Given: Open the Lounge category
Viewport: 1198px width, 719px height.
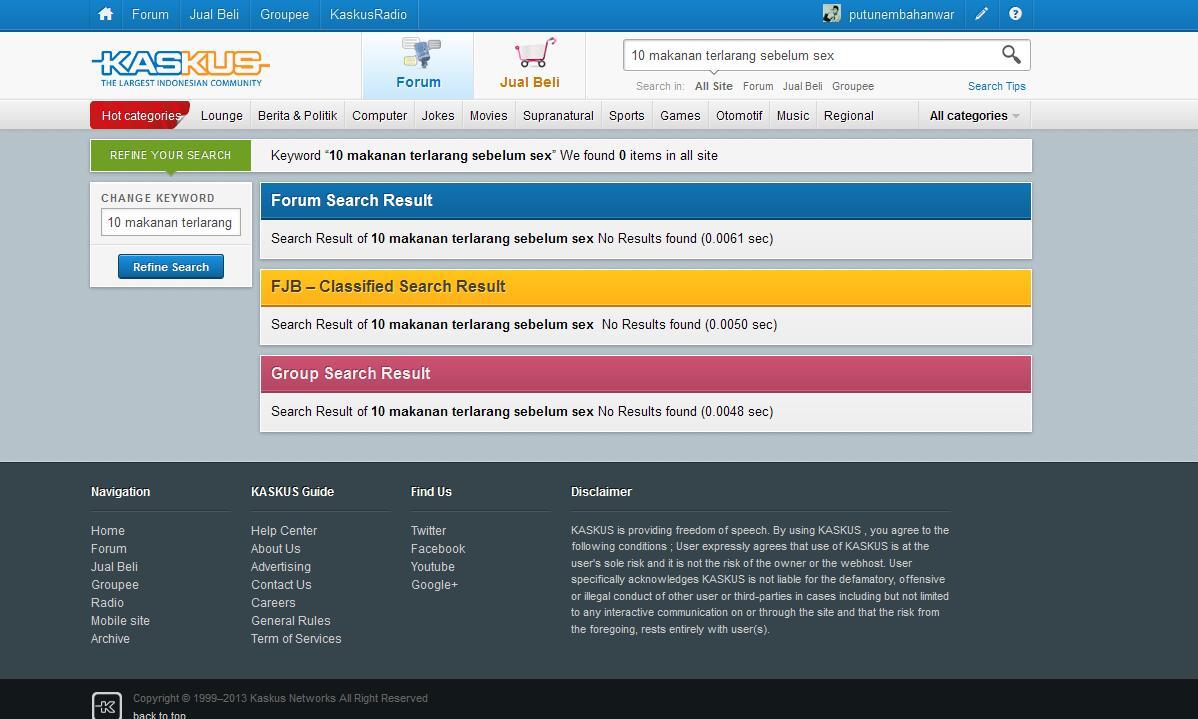Looking at the screenshot, I should (x=222, y=115).
